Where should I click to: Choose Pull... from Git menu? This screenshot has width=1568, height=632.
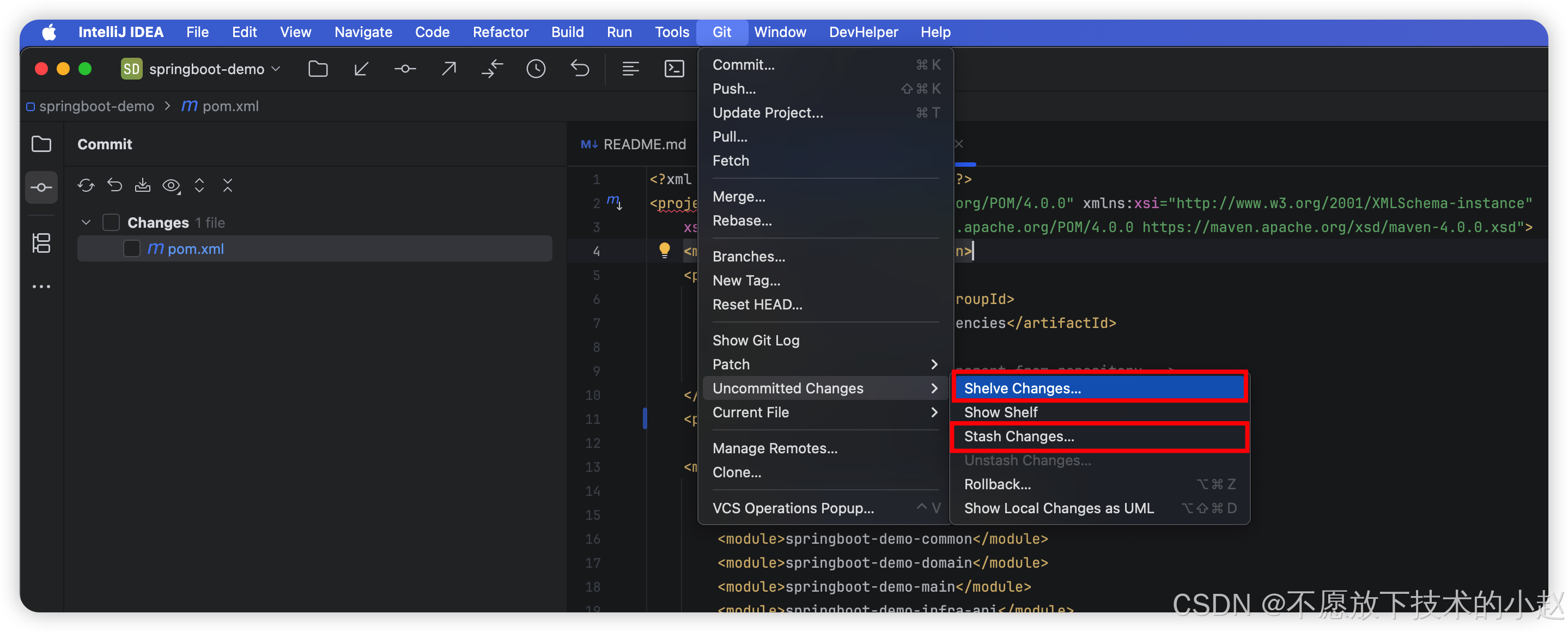click(x=825, y=136)
